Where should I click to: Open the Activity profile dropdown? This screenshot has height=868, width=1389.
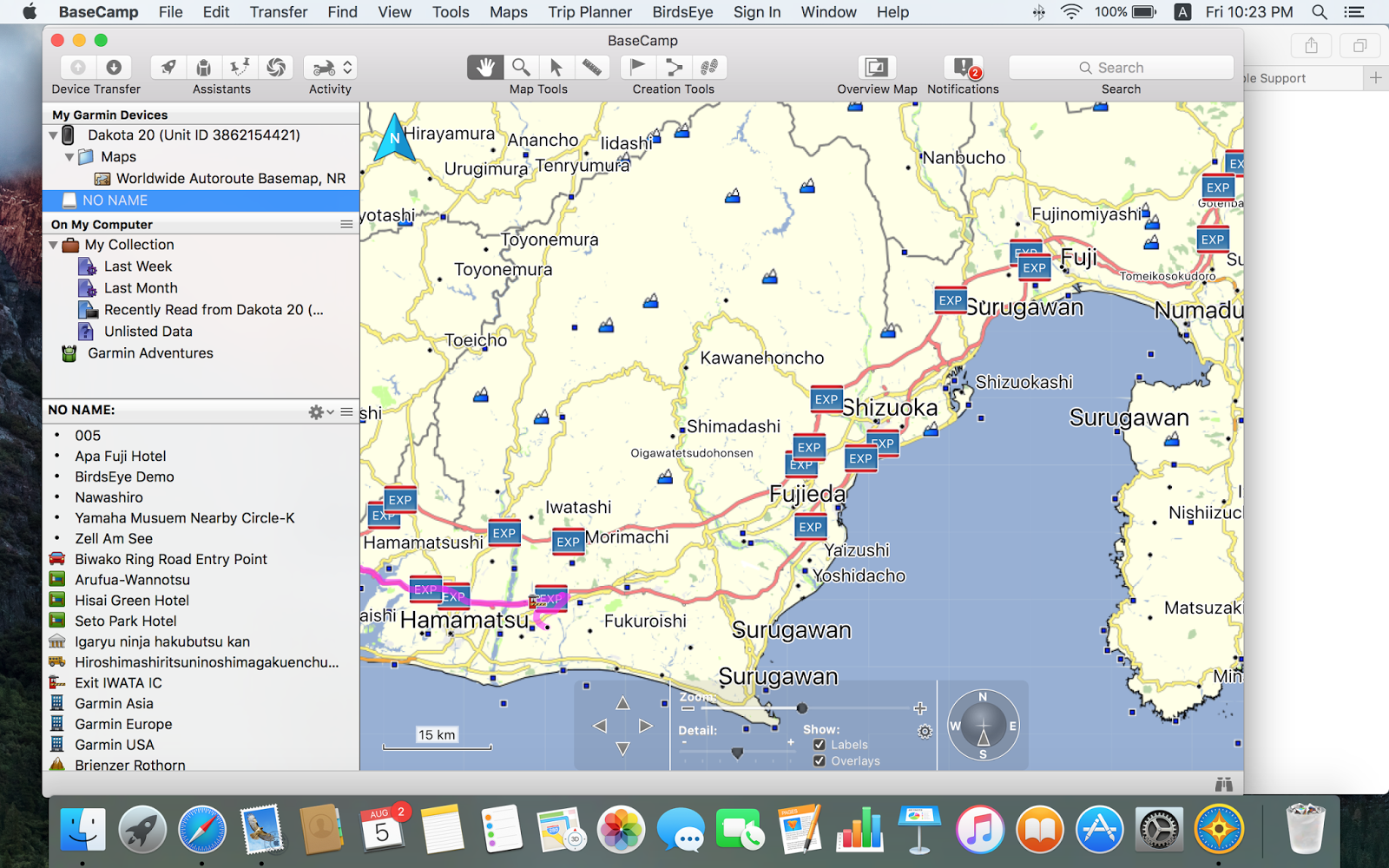point(330,68)
